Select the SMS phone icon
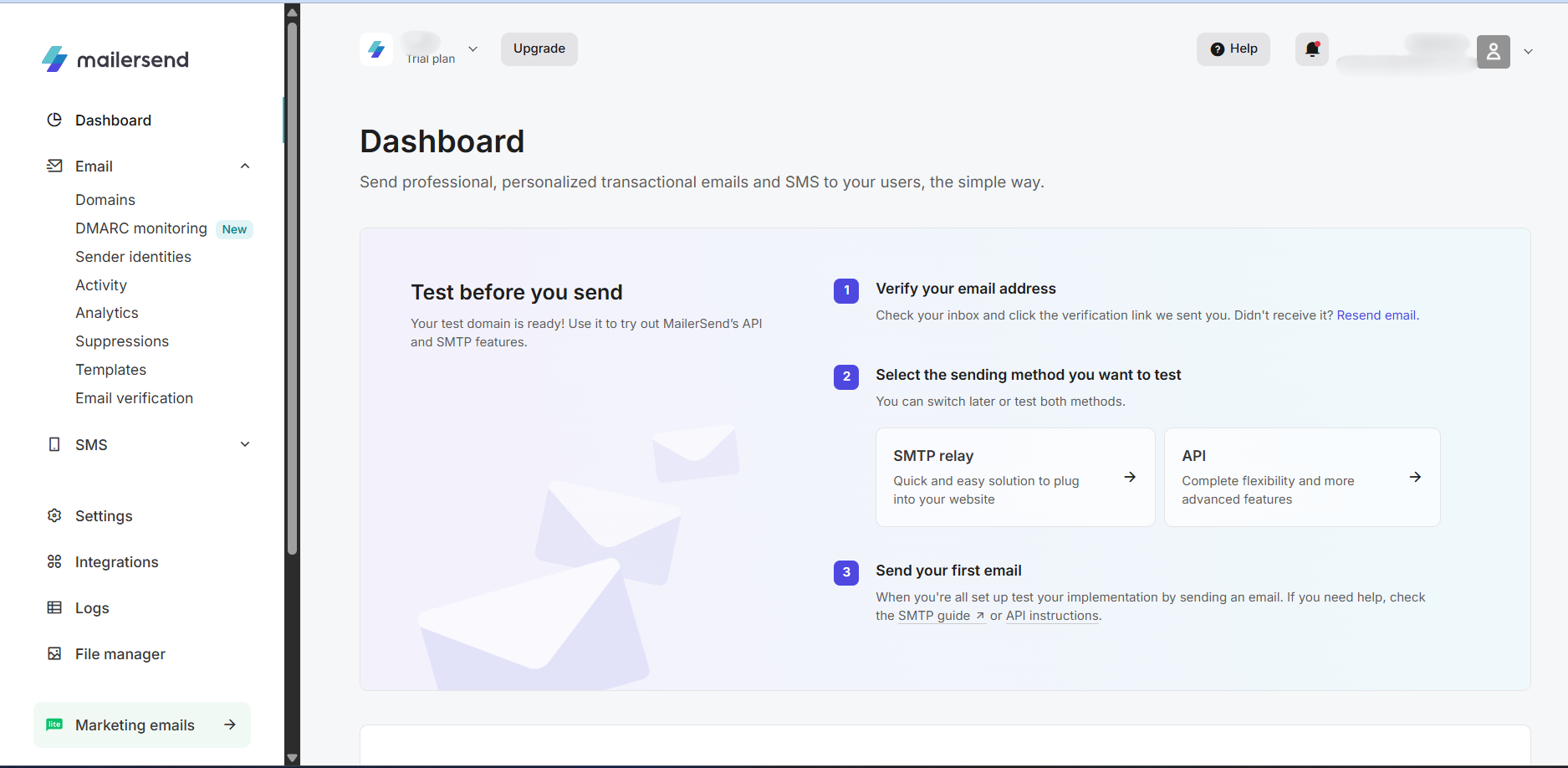Image resolution: width=1568 pixels, height=768 pixels. (54, 444)
